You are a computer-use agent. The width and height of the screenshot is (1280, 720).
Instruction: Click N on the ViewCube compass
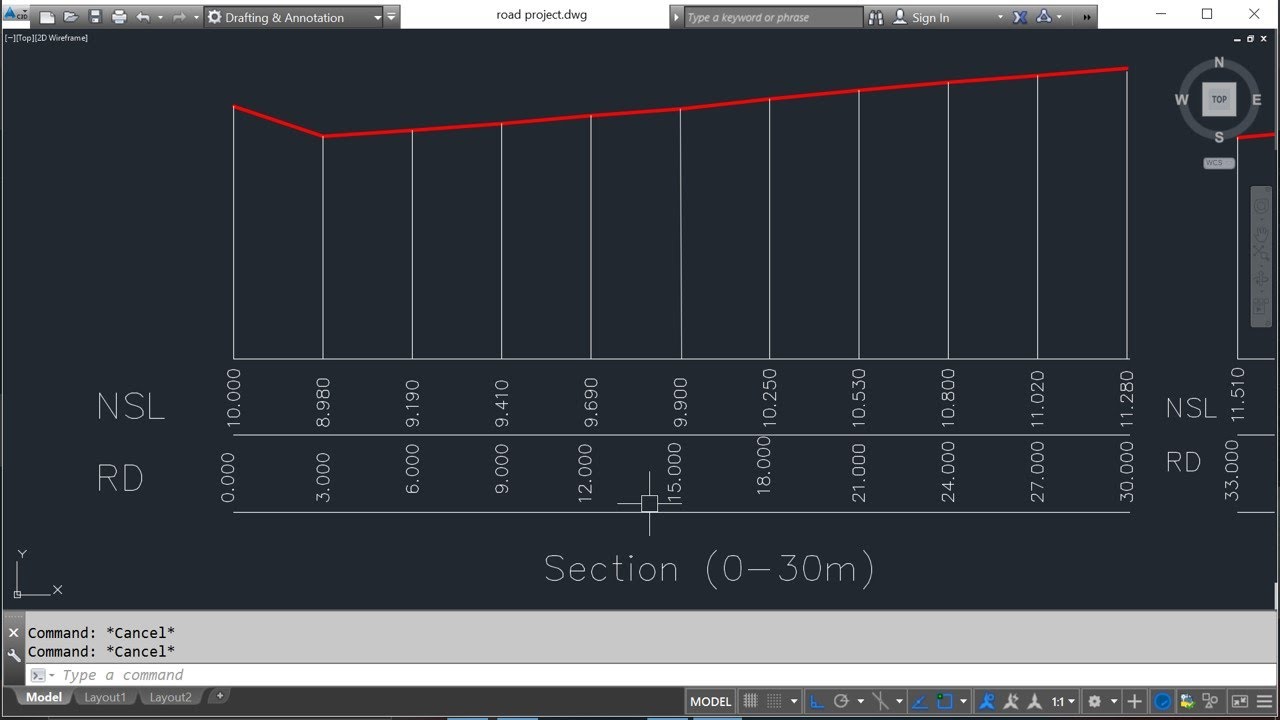pos(1219,62)
